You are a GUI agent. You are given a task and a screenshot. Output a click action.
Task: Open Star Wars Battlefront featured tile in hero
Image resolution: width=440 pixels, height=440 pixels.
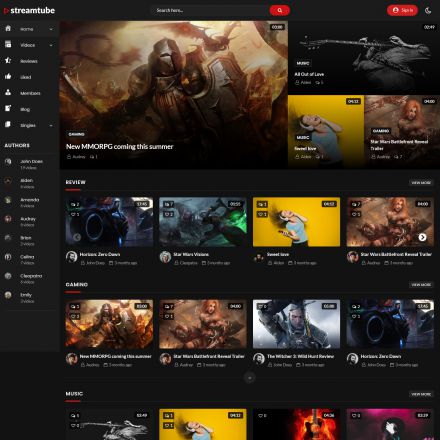(402, 131)
